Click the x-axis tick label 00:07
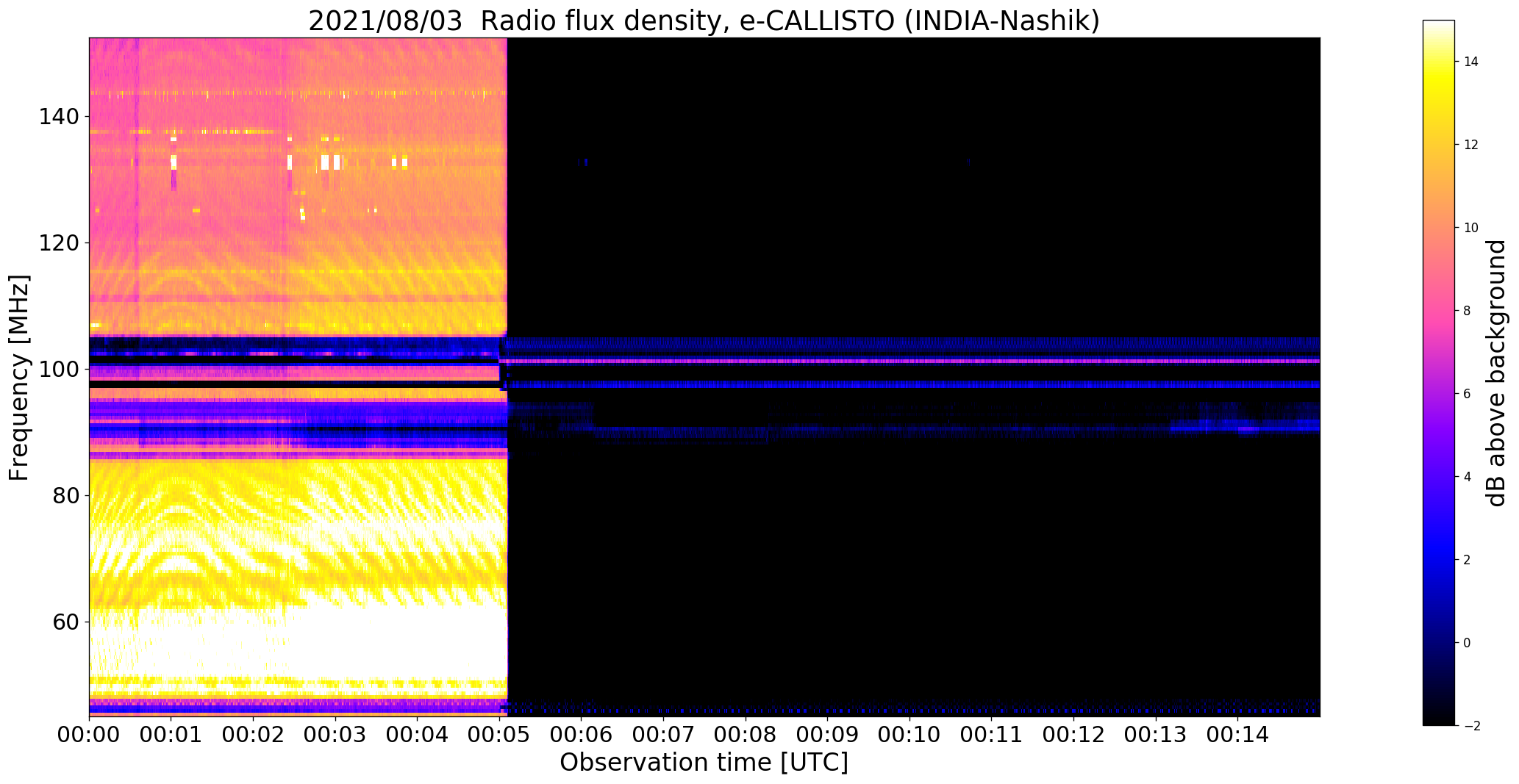Image resolution: width=1519 pixels, height=784 pixels. click(663, 735)
